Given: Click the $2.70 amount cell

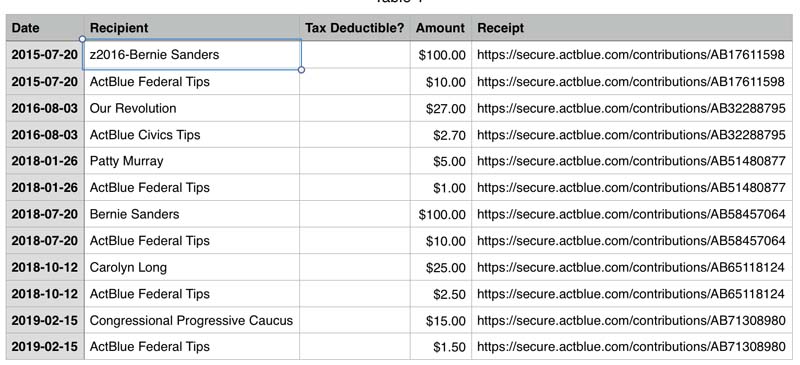Looking at the screenshot, I should tap(441, 135).
